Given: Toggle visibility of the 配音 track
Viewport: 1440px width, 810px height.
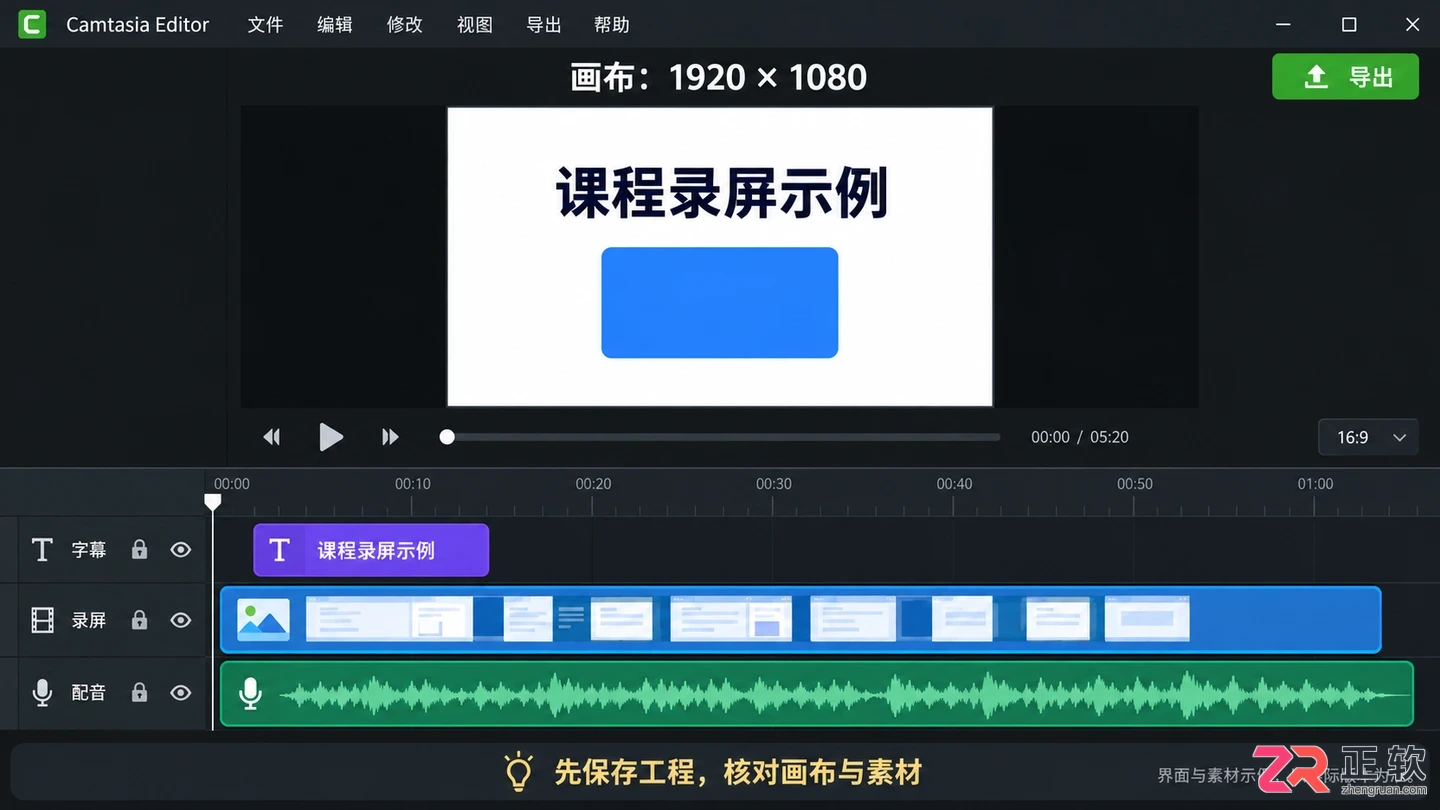Looking at the screenshot, I should [x=180, y=692].
